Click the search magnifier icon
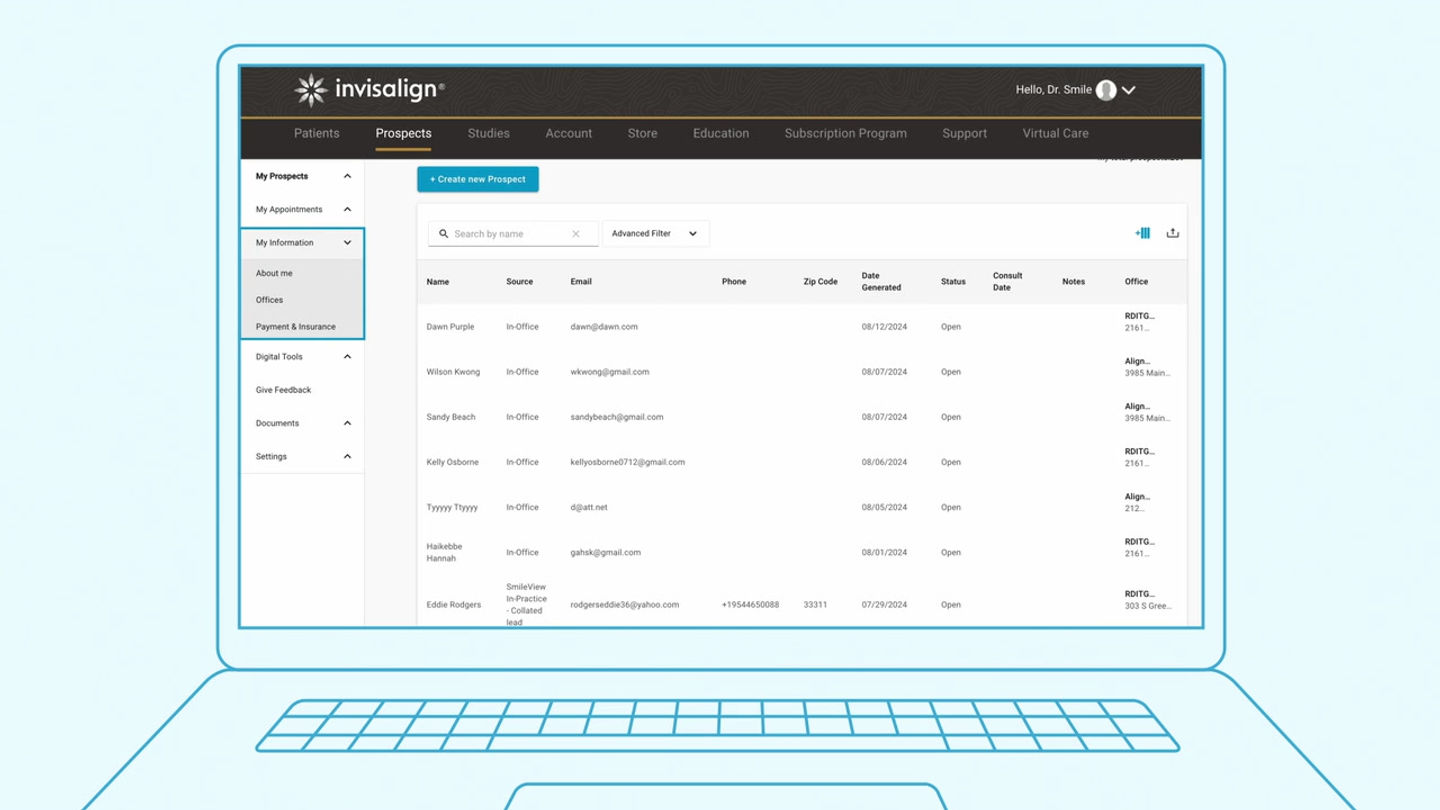 point(444,234)
